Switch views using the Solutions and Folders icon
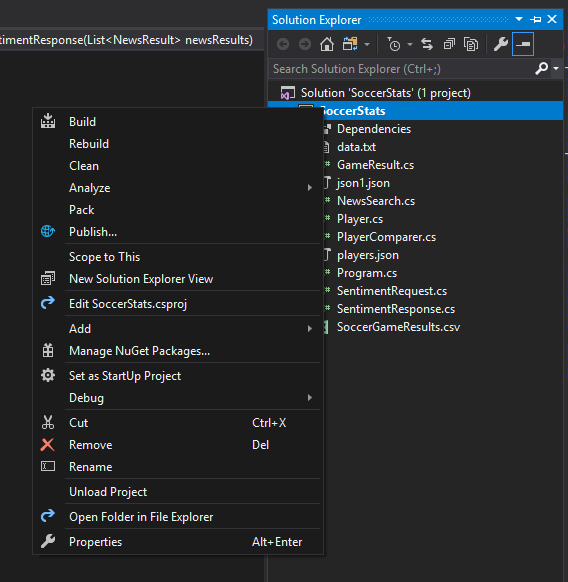This screenshot has height=582, width=568. tap(350, 44)
